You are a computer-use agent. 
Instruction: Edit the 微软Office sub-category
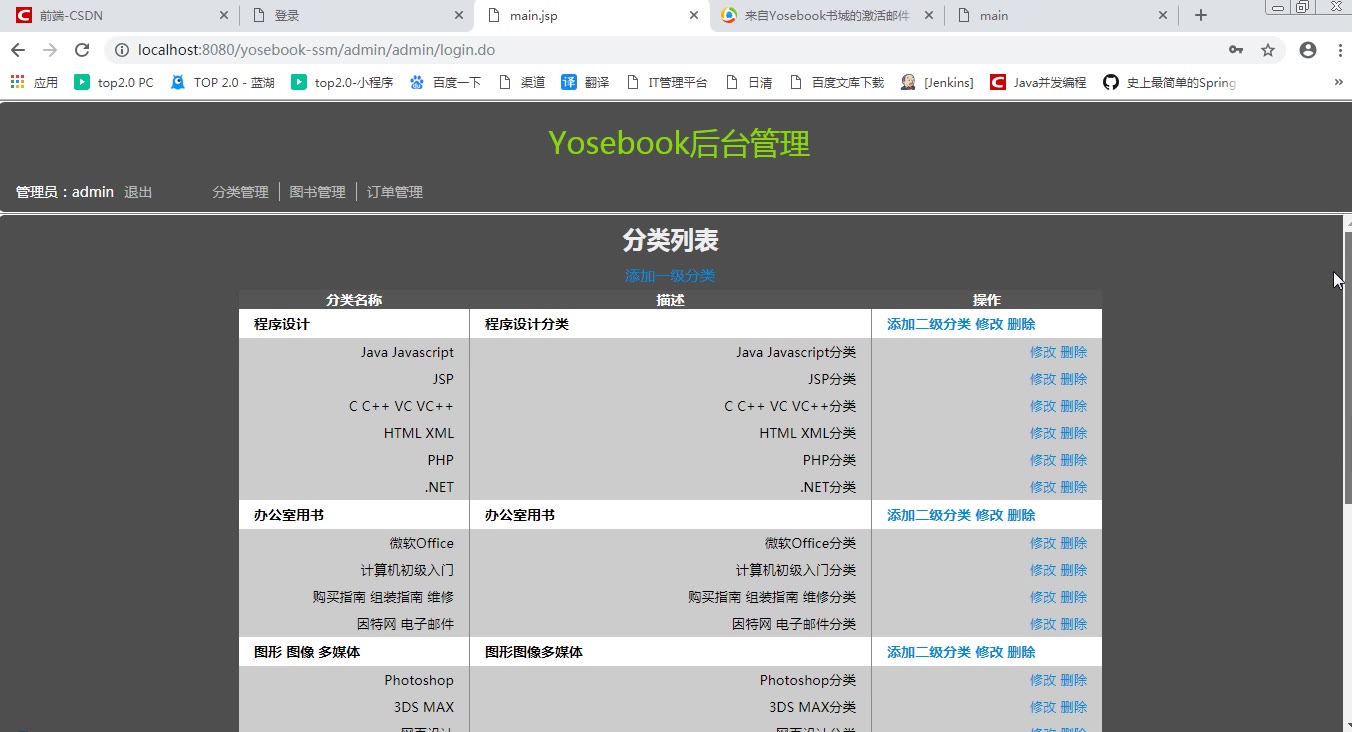1043,543
